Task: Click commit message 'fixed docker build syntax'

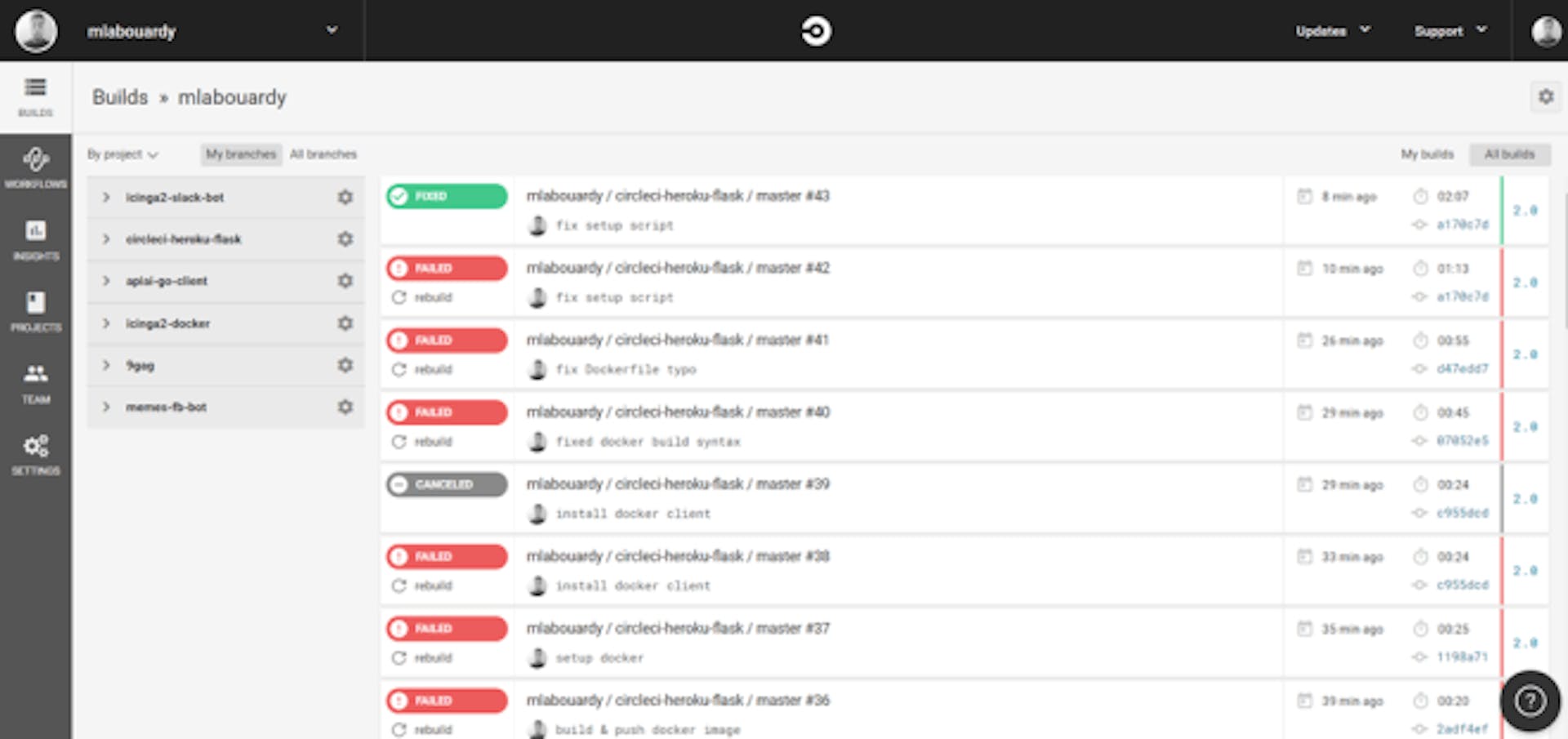Action: pyautogui.click(x=648, y=442)
